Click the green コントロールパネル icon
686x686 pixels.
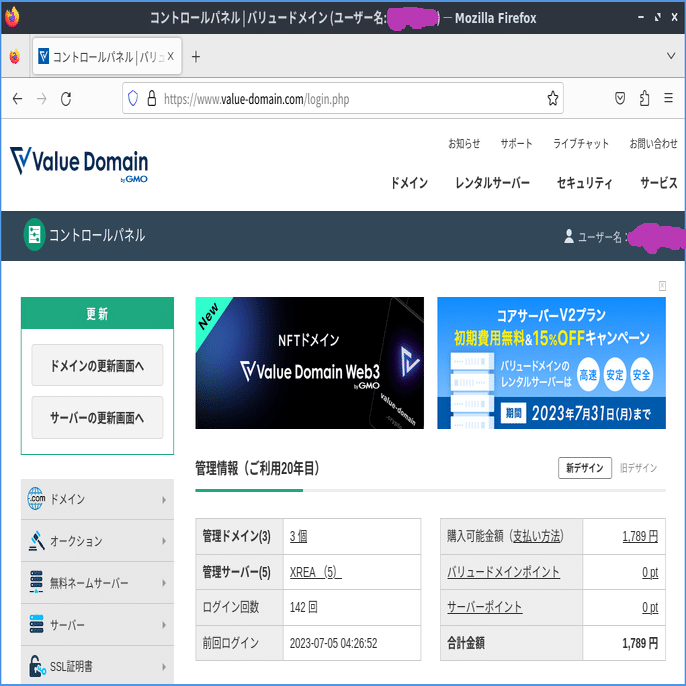[34, 235]
